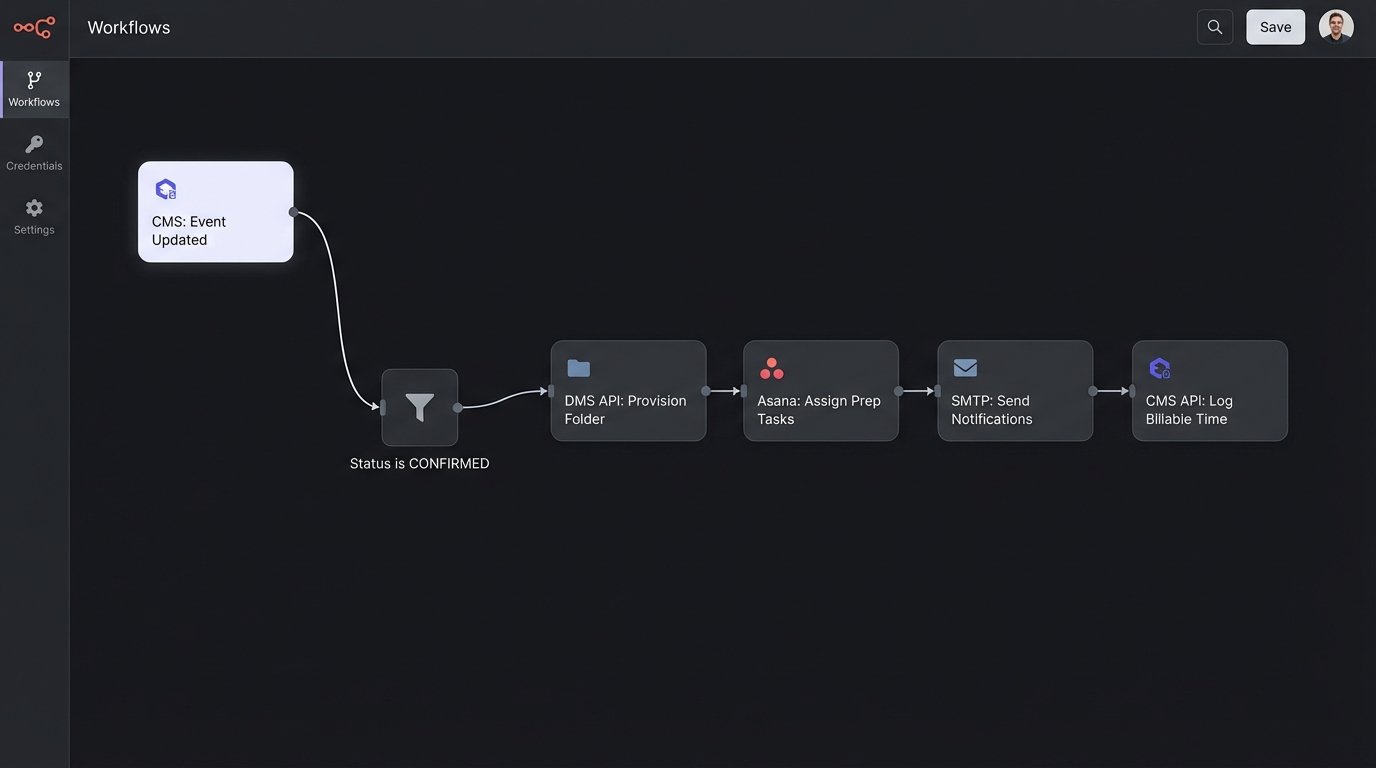1376x768 pixels.
Task: Click the search magnifier icon in top bar
Action: click(1214, 27)
